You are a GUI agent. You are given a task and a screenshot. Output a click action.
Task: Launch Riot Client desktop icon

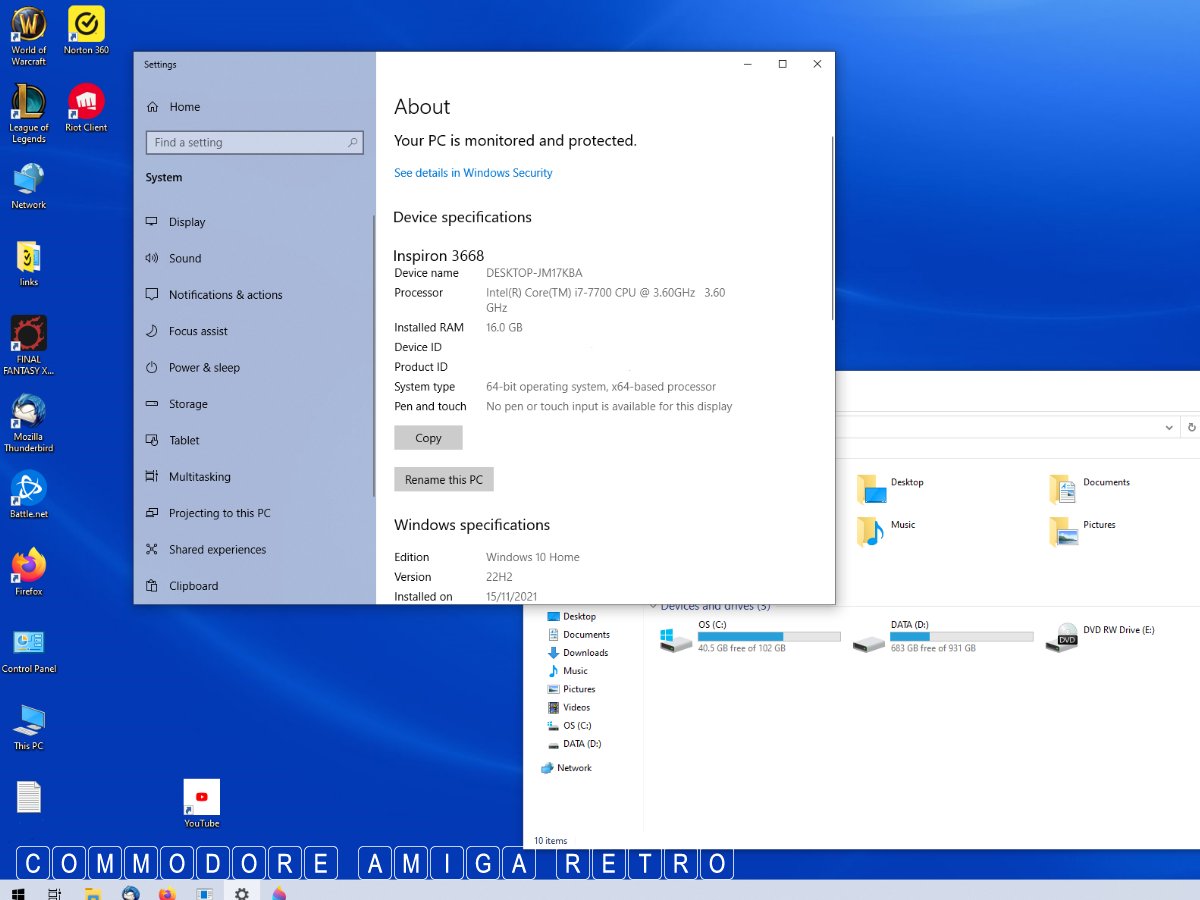click(x=86, y=104)
